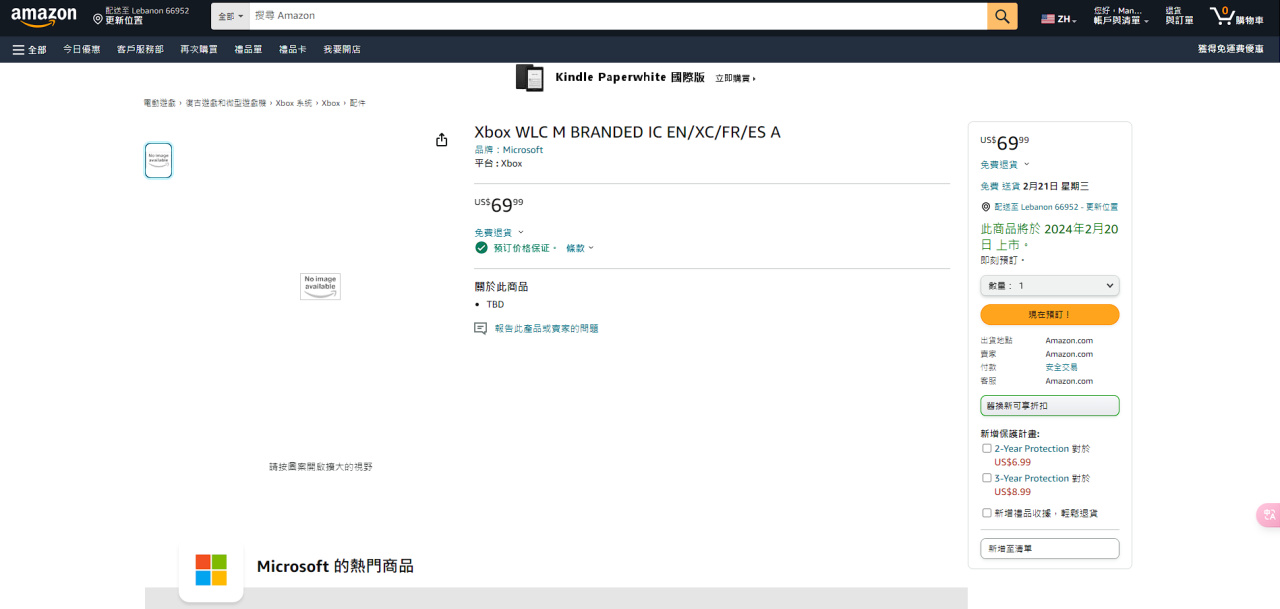Open 今日優惠 in the navigation bar
Screen dimensions: 1280x609
[x=82, y=49]
